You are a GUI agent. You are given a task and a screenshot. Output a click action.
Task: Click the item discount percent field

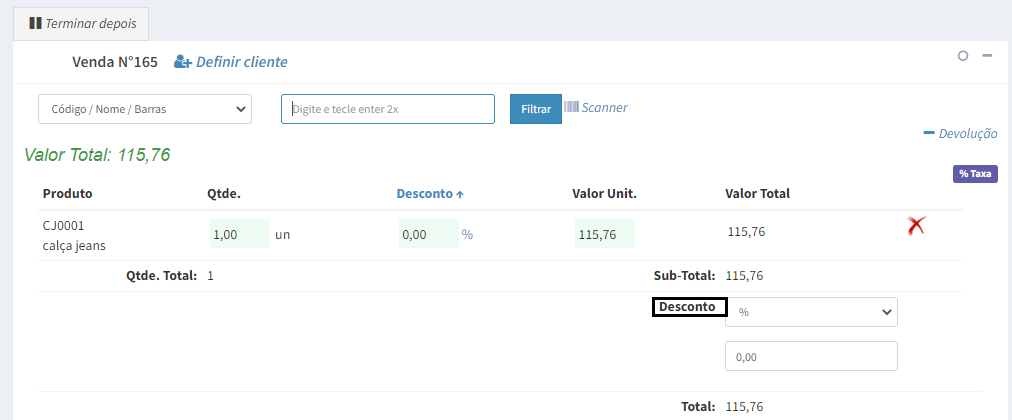tap(427, 234)
